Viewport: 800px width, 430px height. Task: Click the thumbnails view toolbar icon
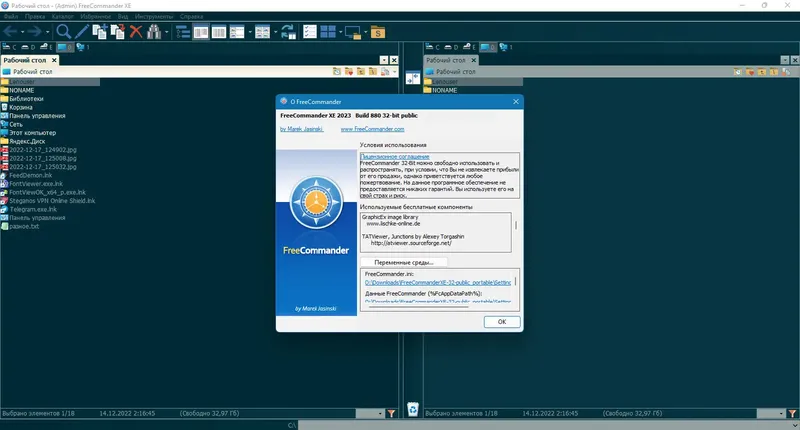(262, 32)
